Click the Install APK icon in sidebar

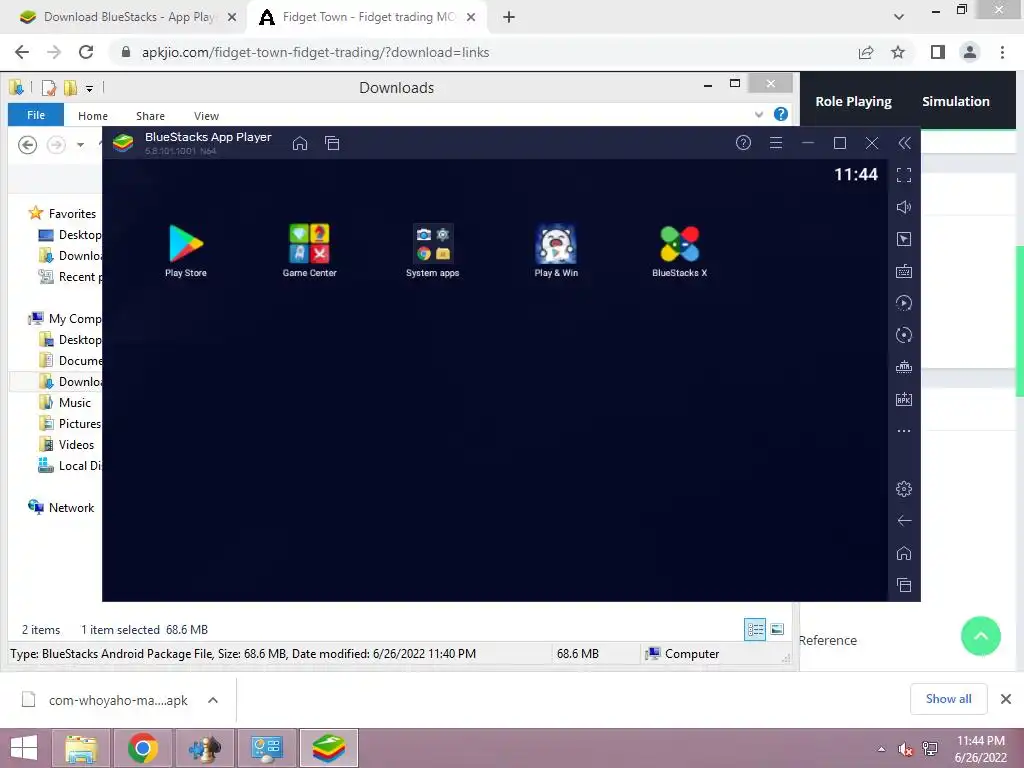[904, 399]
